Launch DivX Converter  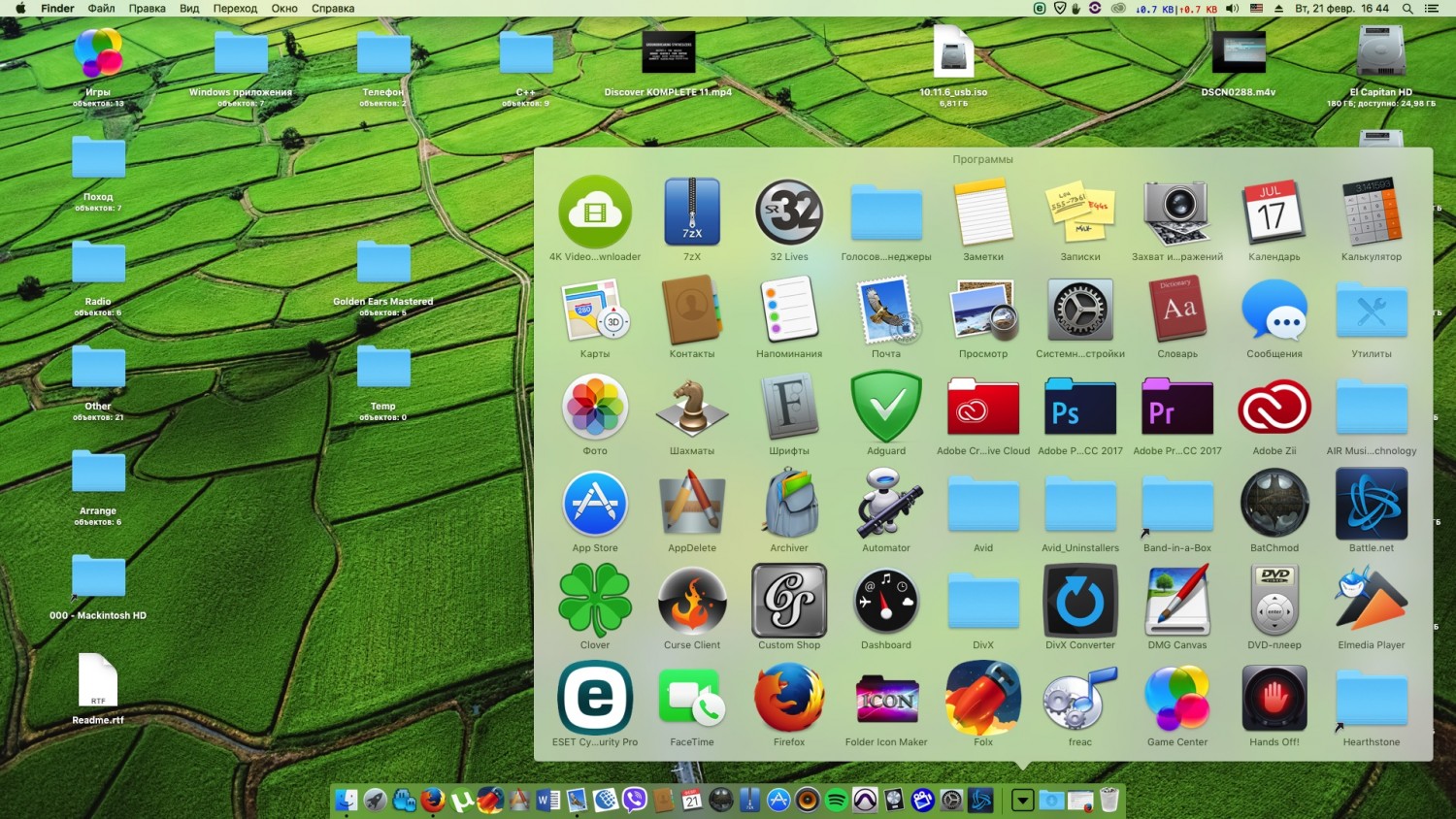(1080, 601)
